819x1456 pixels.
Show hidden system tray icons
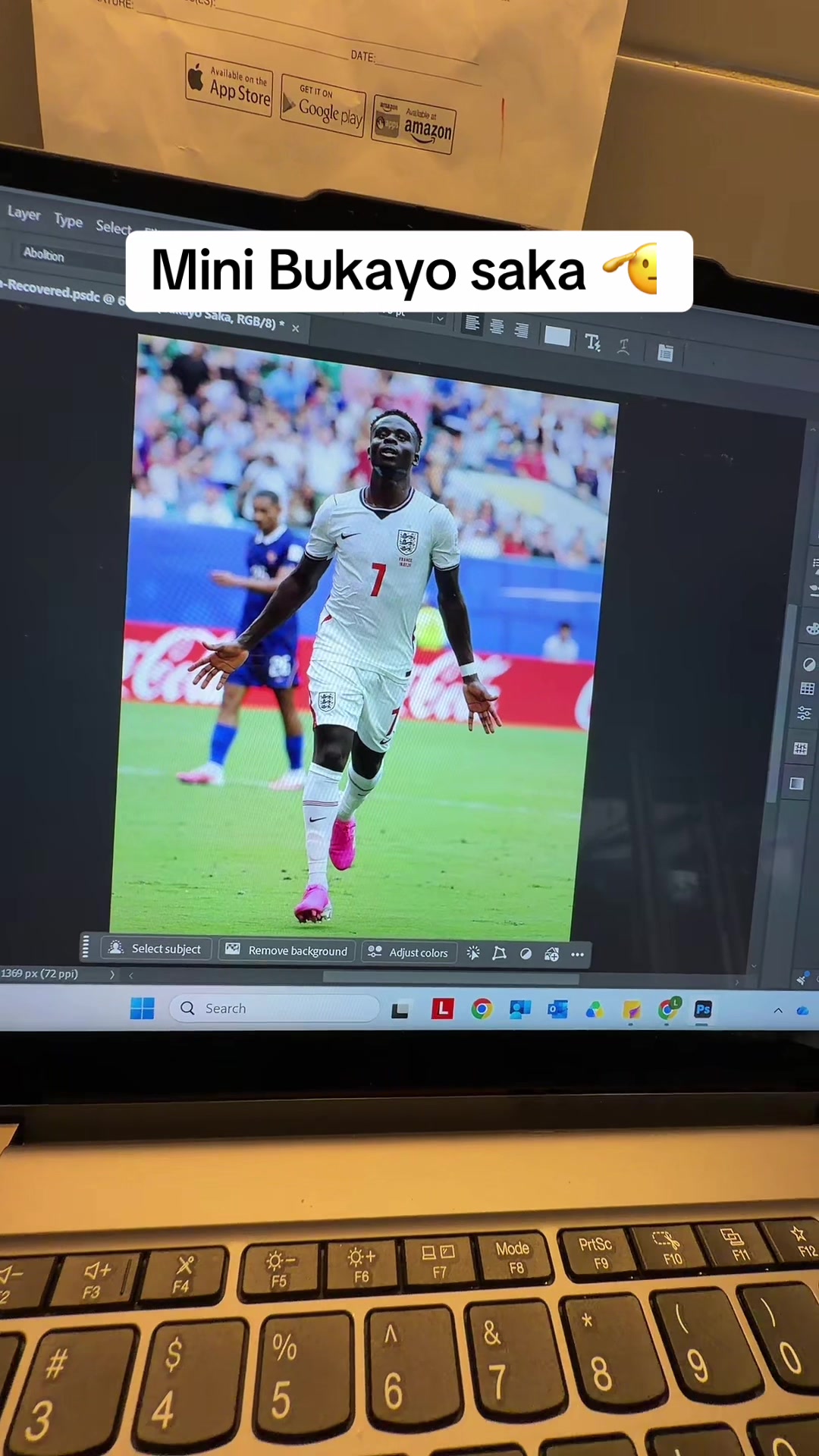[778, 1011]
